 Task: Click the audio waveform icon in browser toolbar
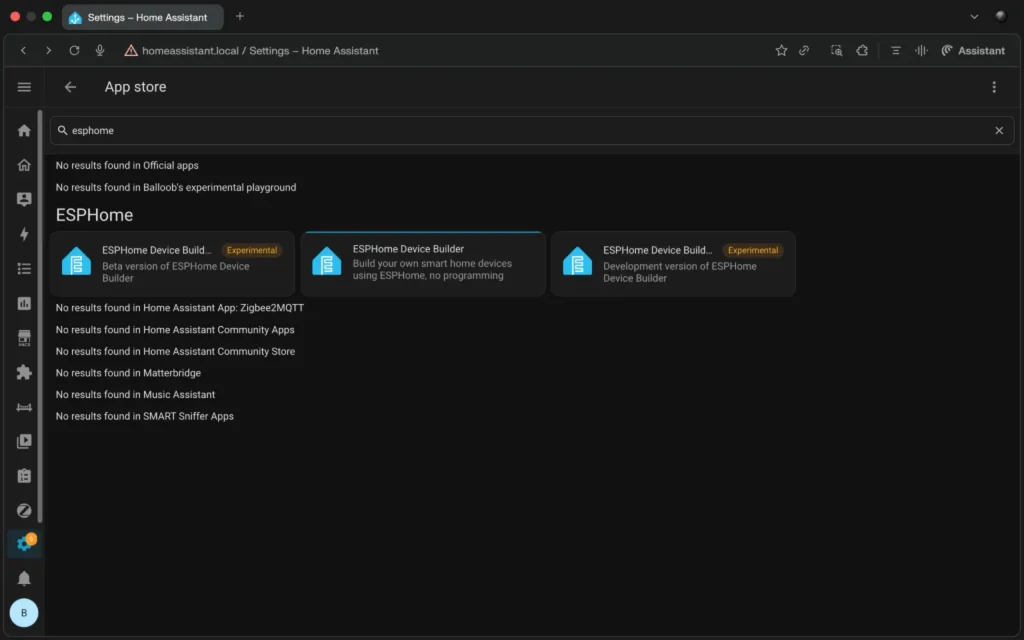921,50
